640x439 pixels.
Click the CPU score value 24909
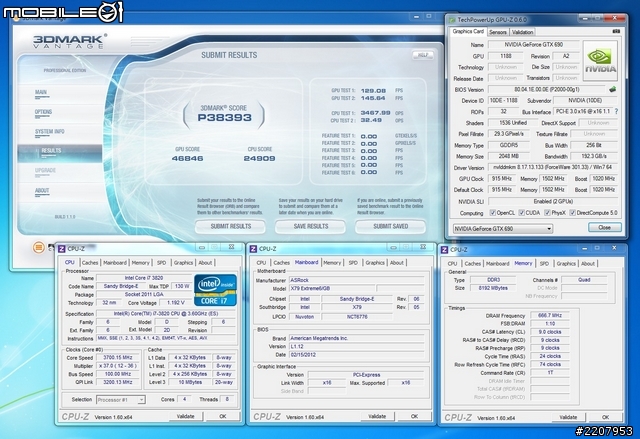tap(259, 158)
